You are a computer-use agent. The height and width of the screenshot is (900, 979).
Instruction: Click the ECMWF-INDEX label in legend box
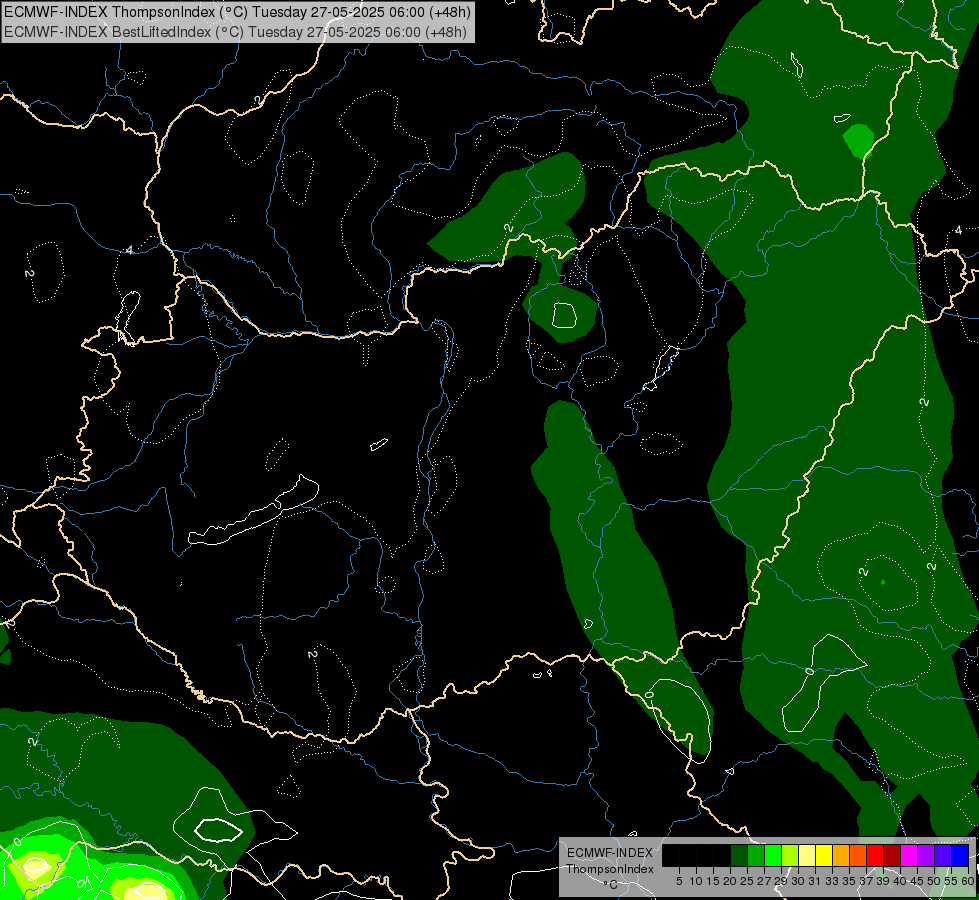tap(609, 853)
